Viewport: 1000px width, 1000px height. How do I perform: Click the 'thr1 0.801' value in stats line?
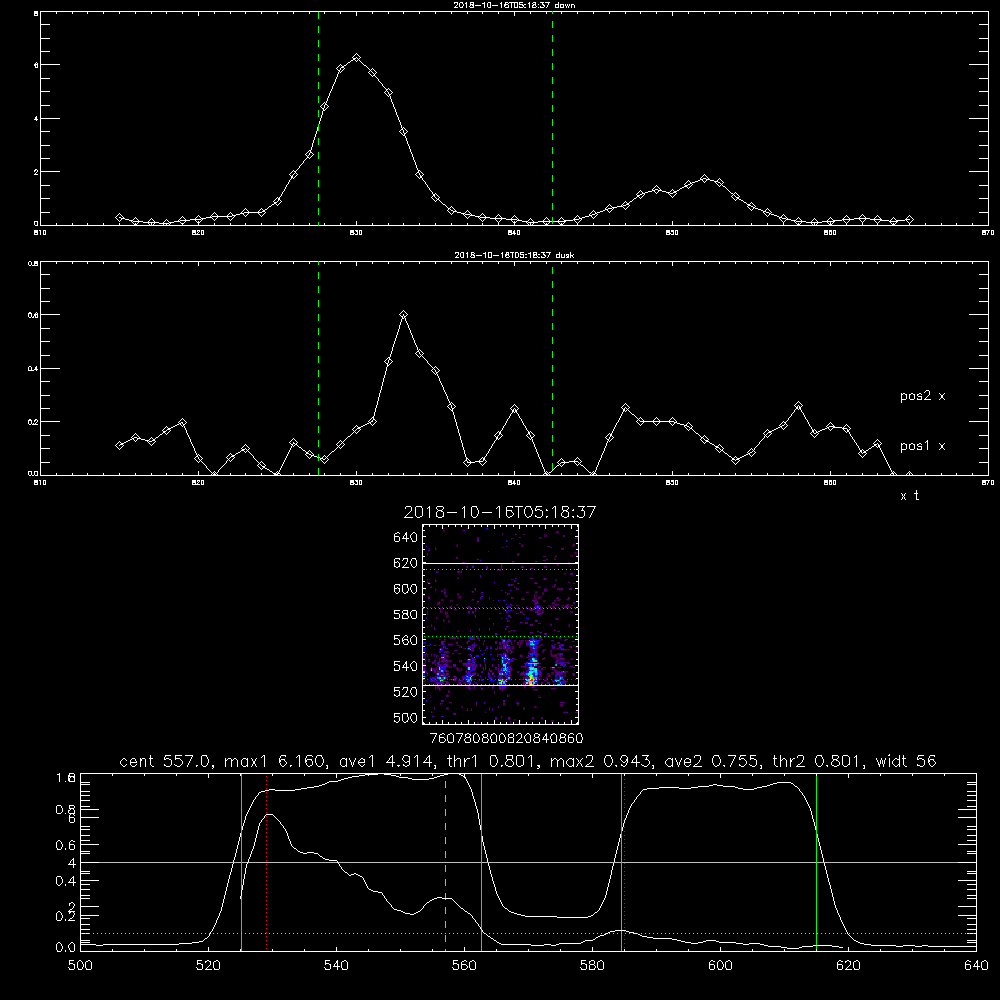[492, 761]
